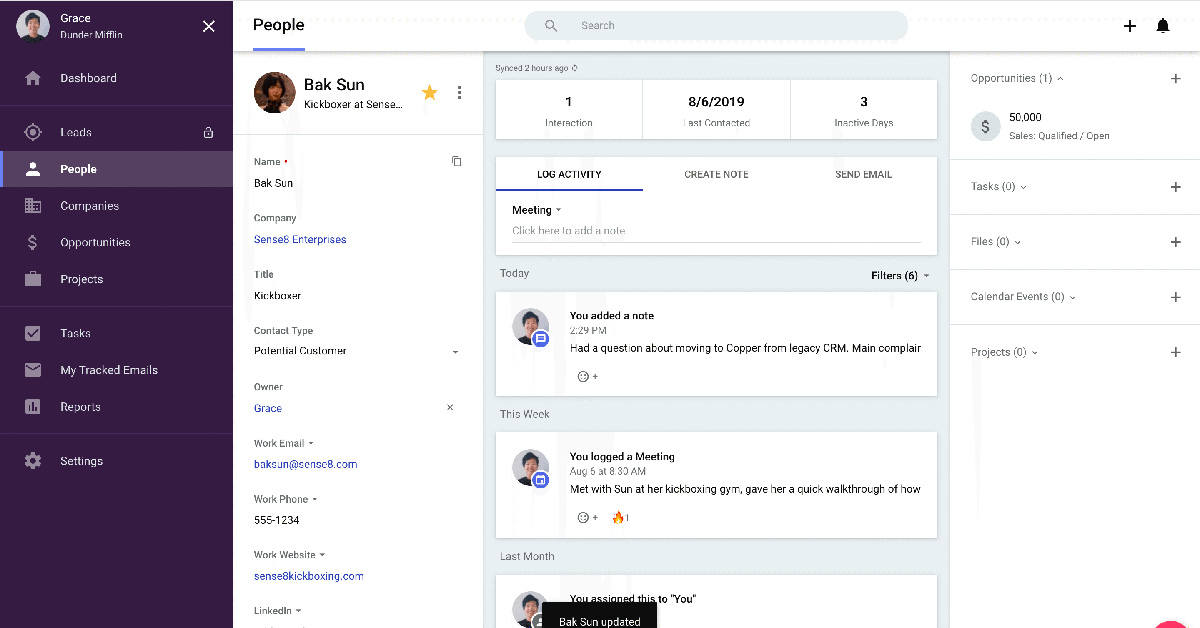Click the sync refresh icon
The height and width of the screenshot is (628, 1200).
click(x=574, y=68)
